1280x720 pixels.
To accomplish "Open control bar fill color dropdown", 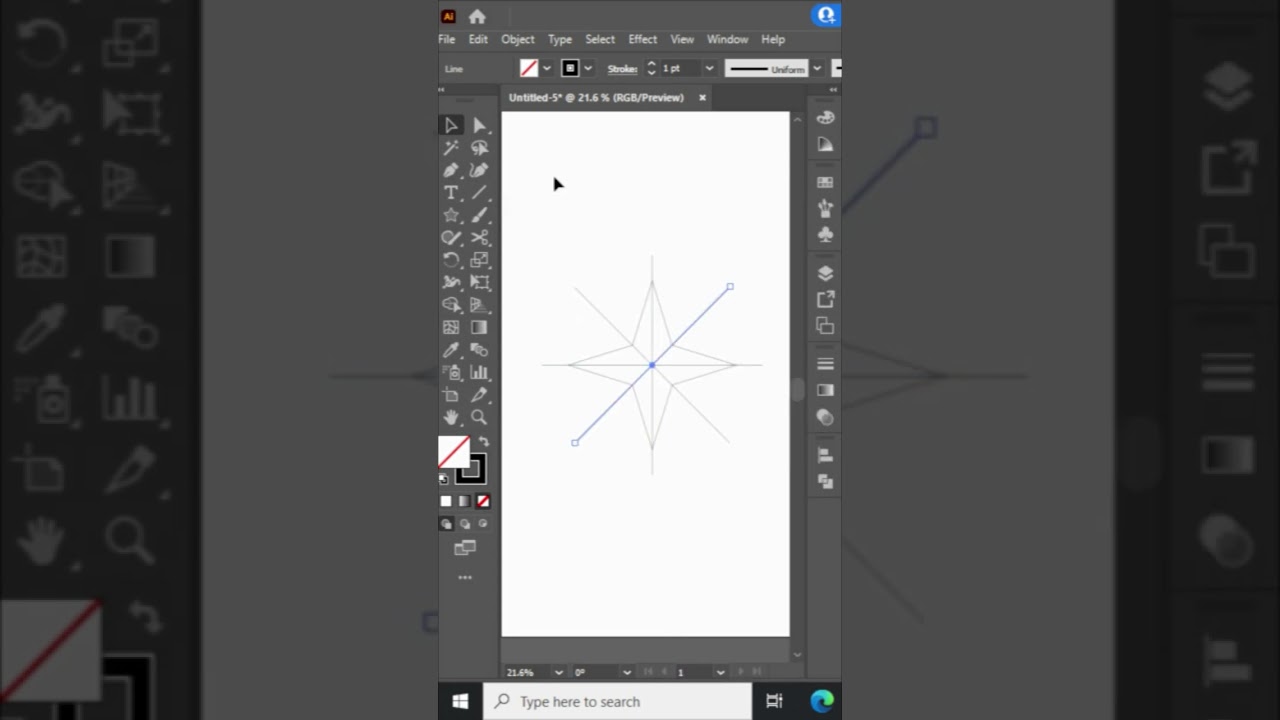I will point(547,69).
